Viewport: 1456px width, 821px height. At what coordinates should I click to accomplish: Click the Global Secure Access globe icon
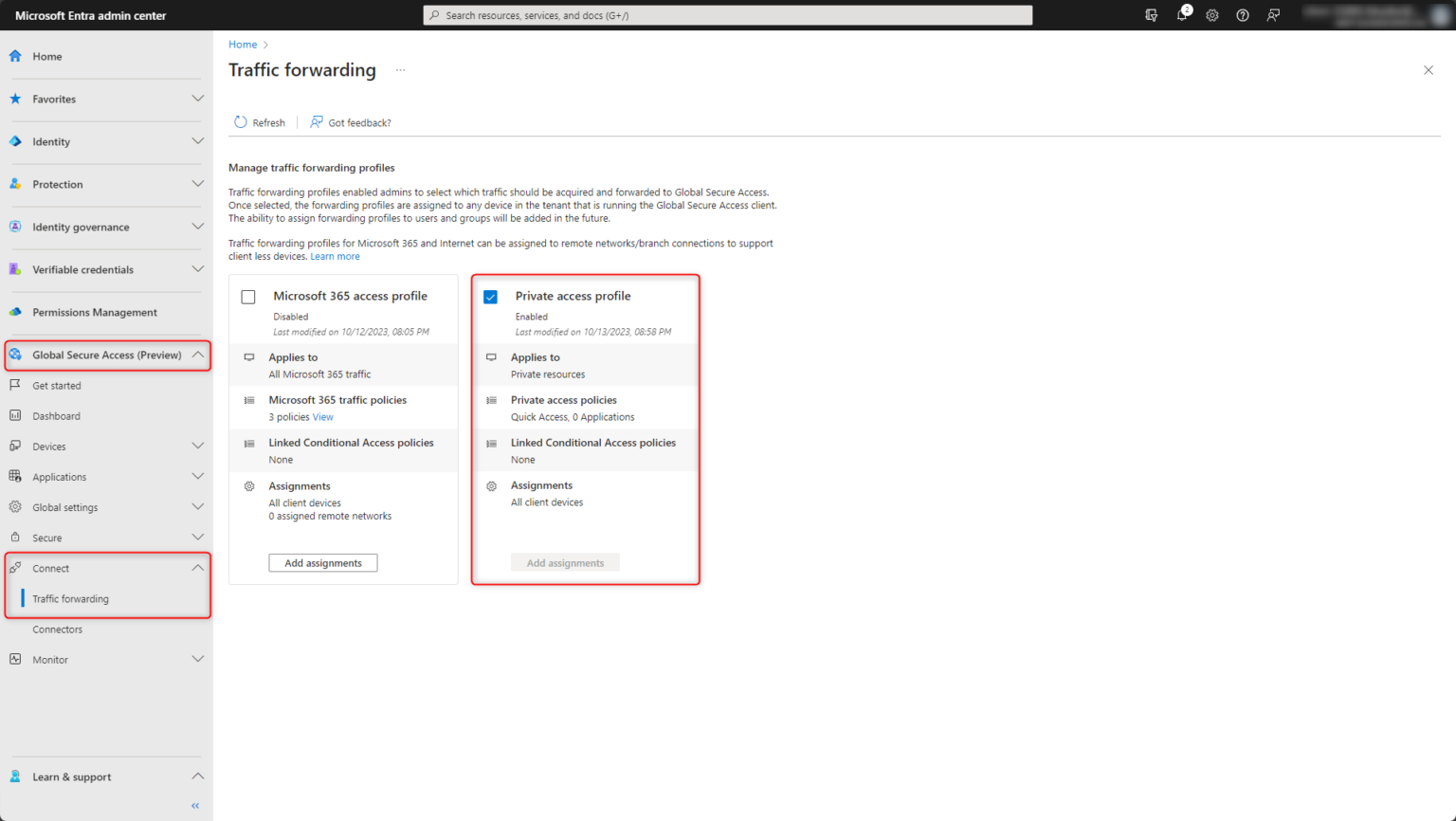14,355
